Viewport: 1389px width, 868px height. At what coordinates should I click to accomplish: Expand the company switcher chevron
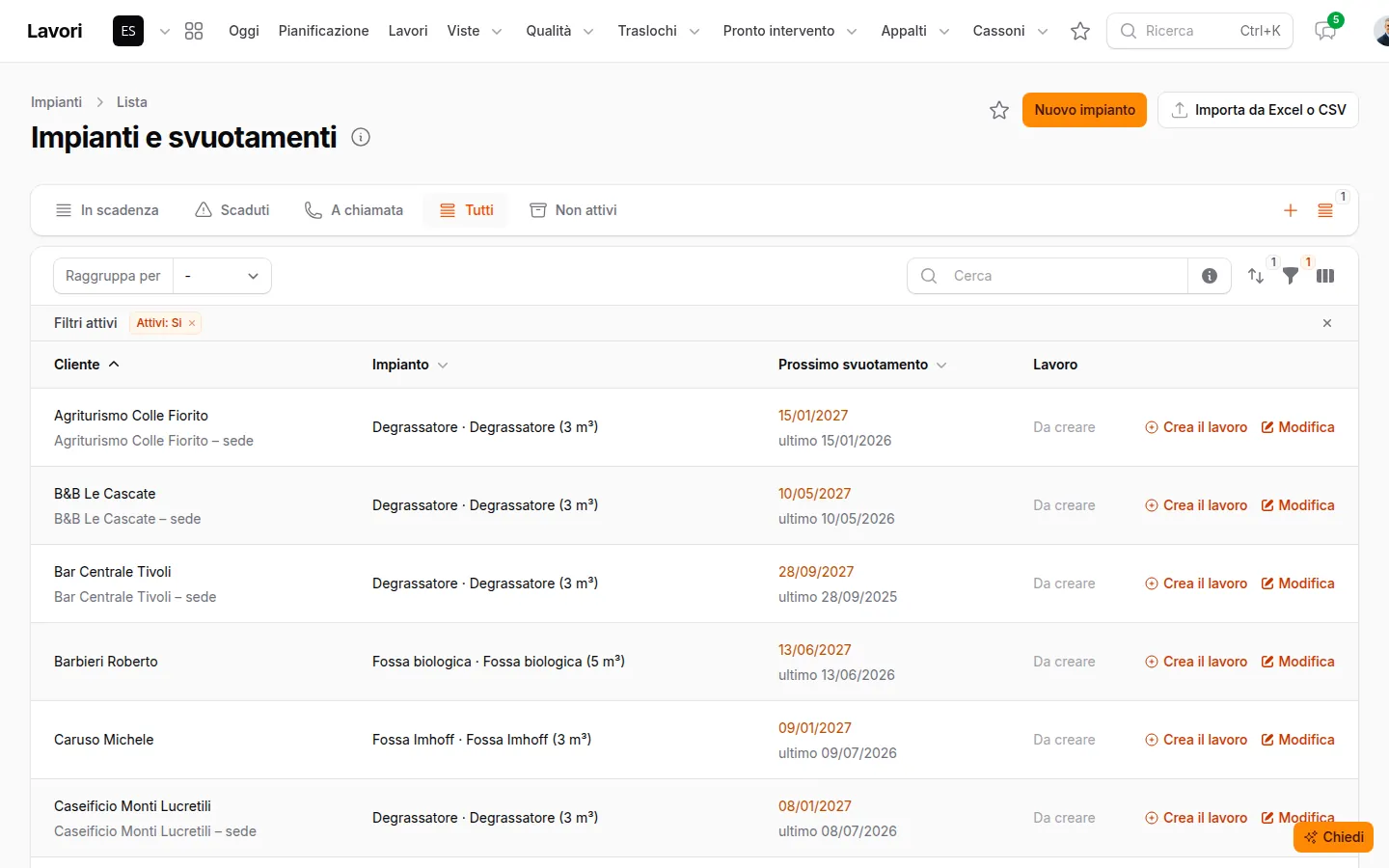click(x=165, y=31)
